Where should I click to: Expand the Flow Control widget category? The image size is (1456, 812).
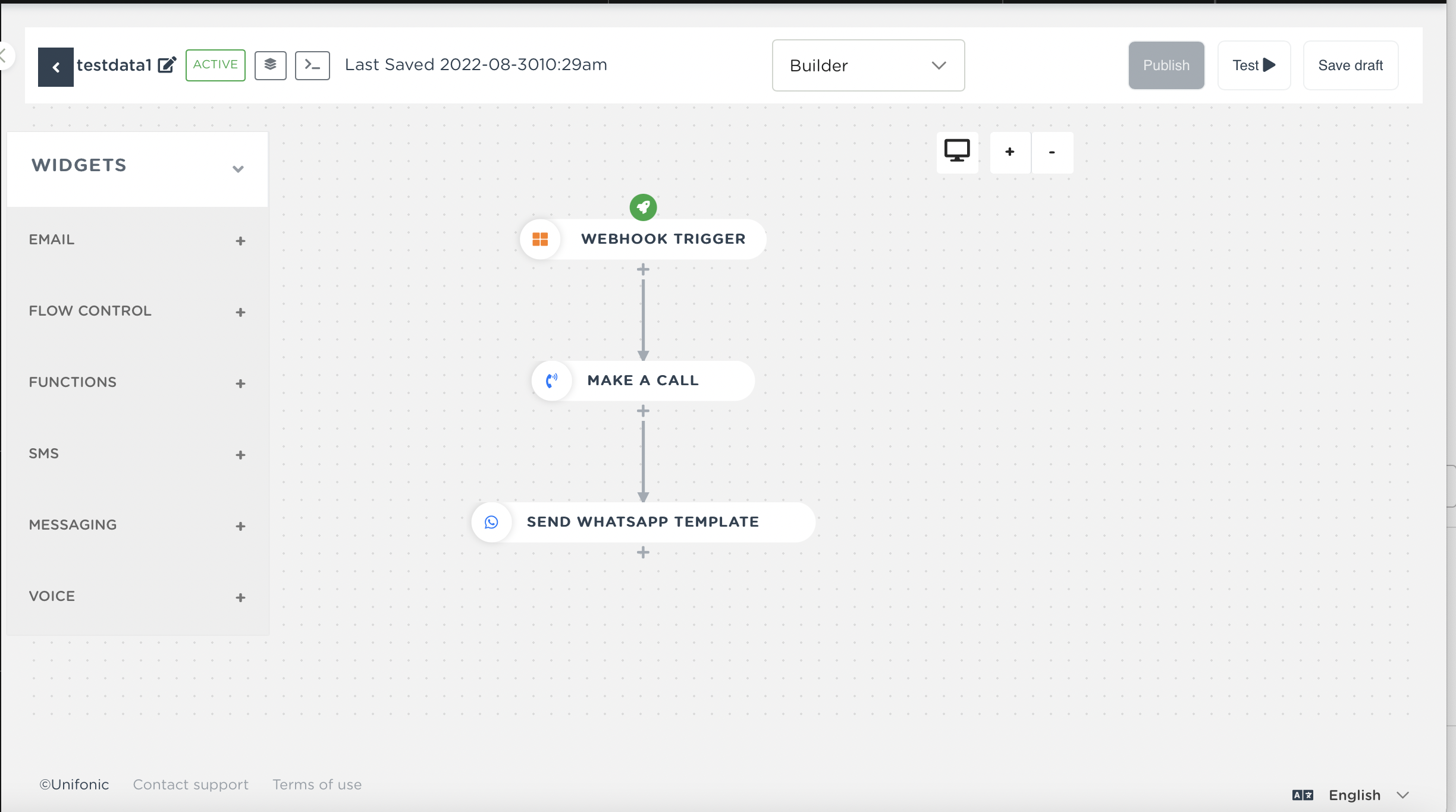[x=240, y=312]
